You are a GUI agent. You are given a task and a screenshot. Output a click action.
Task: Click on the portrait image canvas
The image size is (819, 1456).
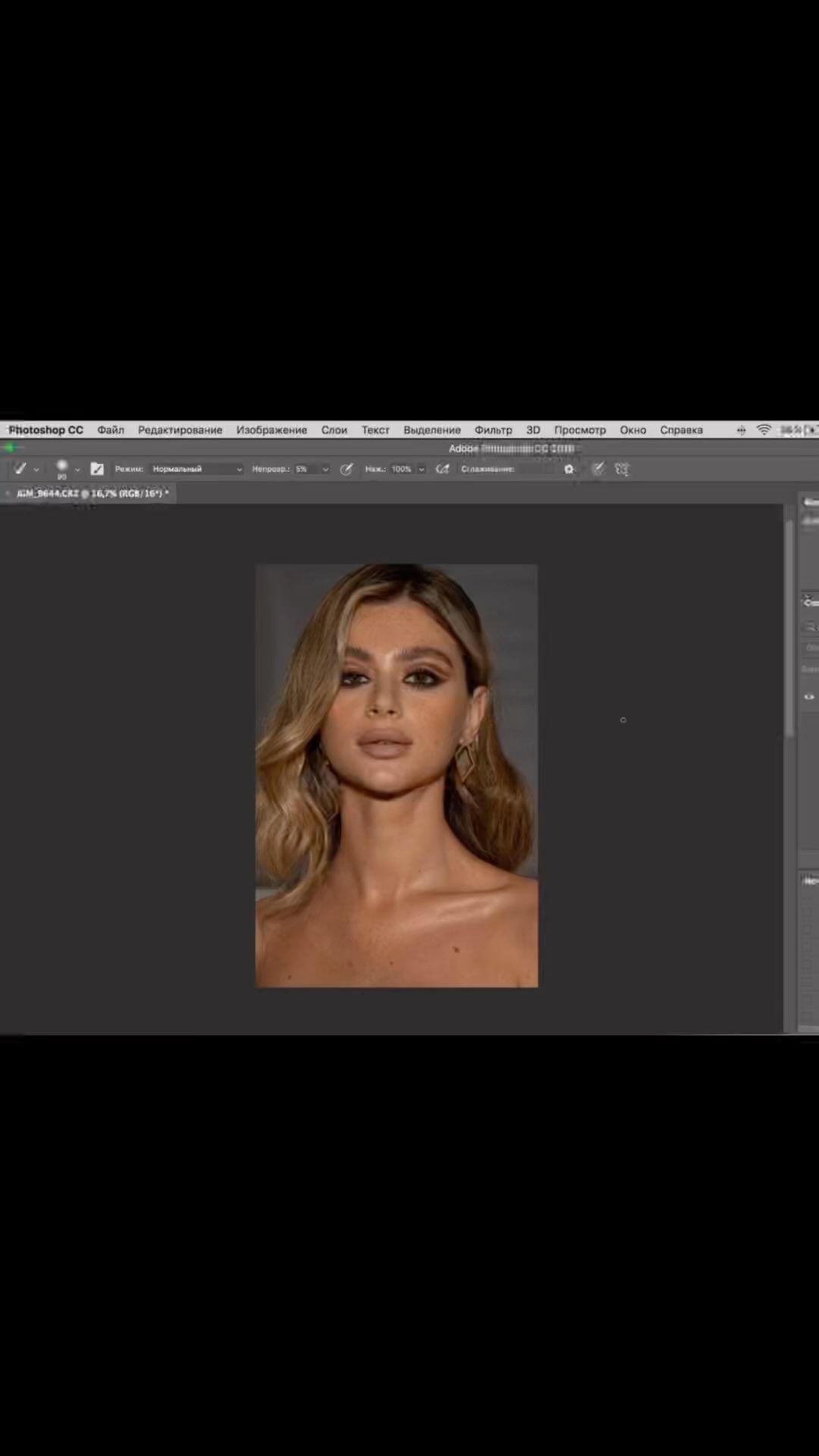pos(397,775)
